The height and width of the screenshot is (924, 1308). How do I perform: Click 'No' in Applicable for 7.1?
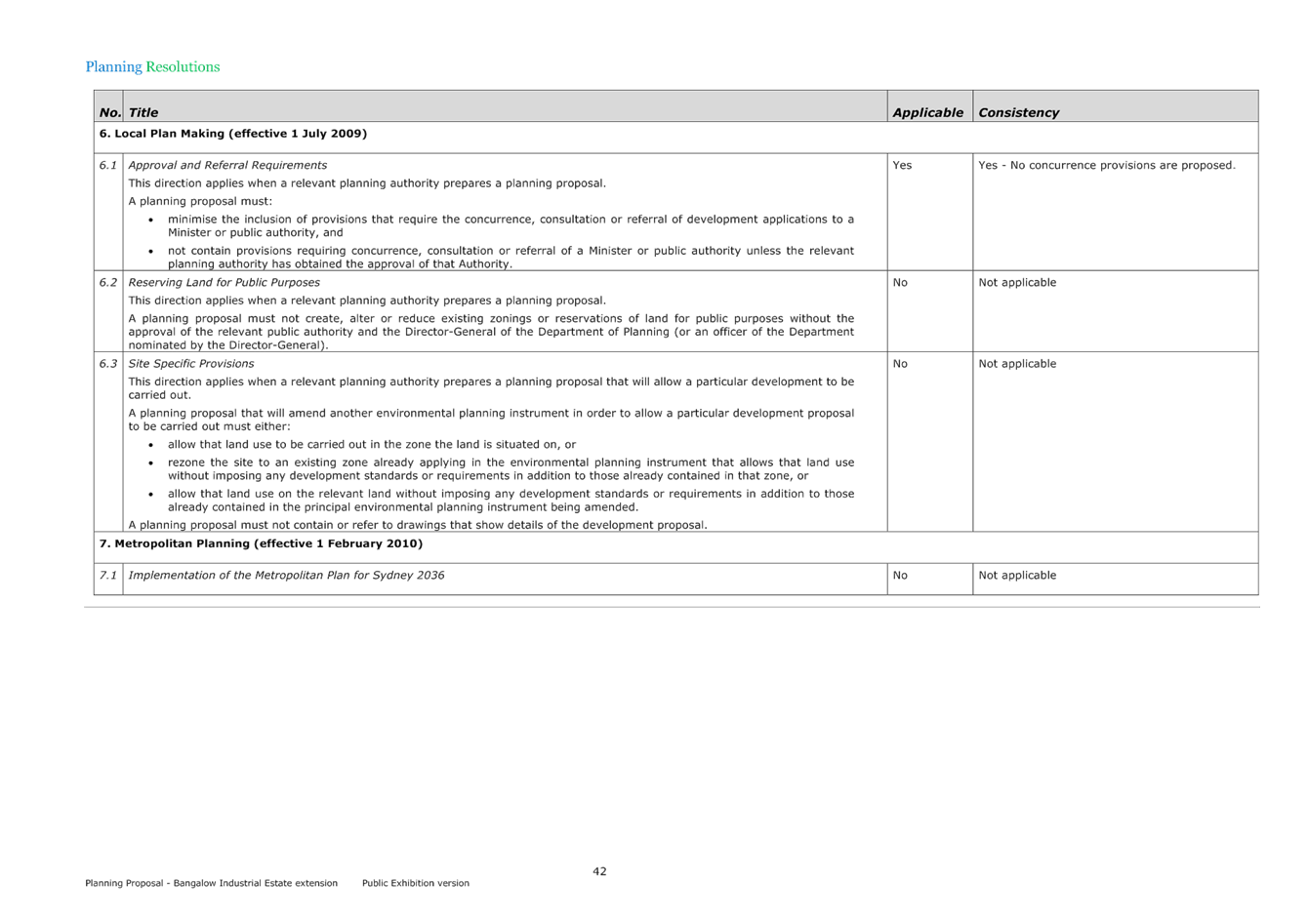click(900, 575)
